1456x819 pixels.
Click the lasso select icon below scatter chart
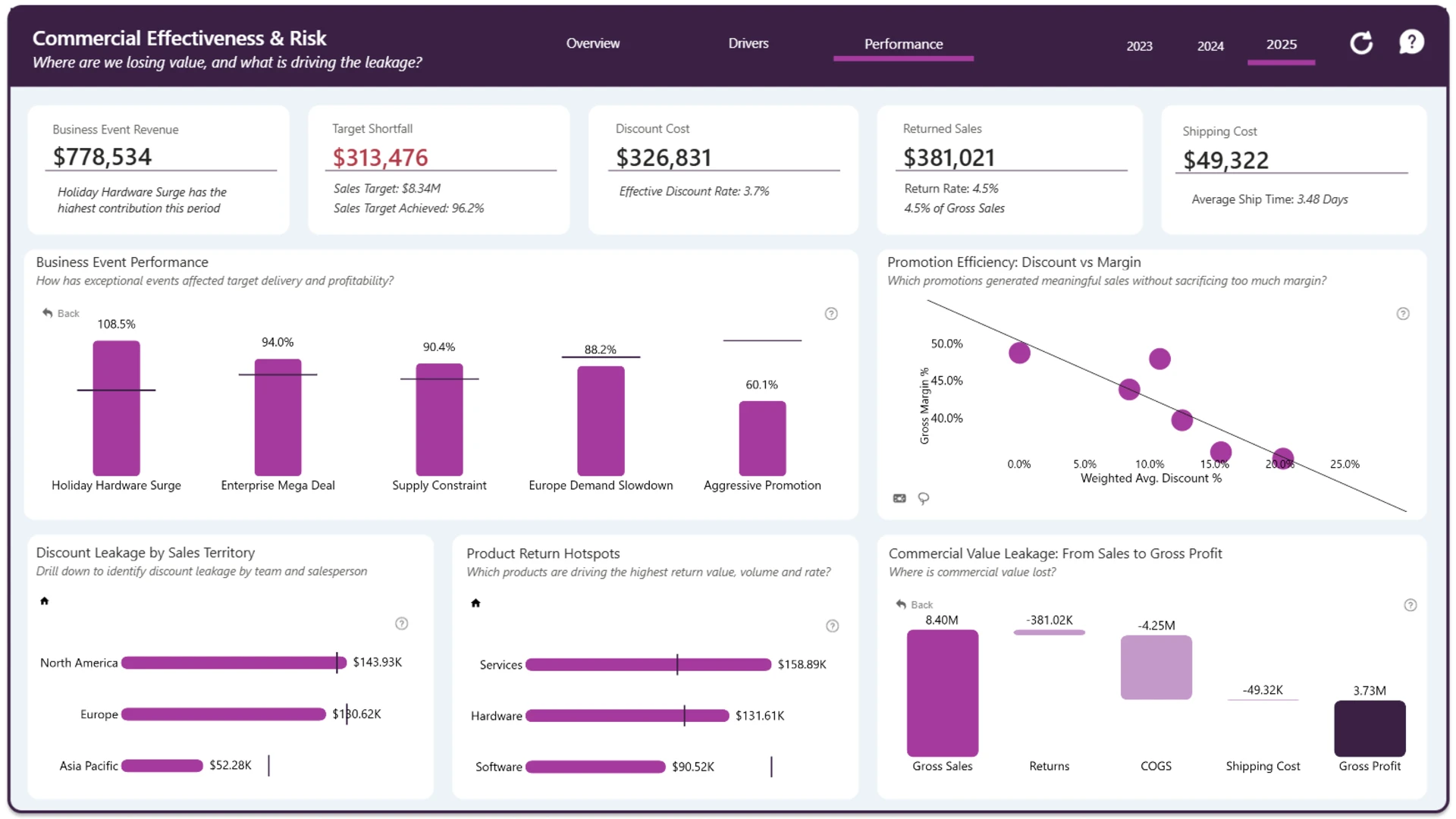pyautogui.click(x=923, y=498)
